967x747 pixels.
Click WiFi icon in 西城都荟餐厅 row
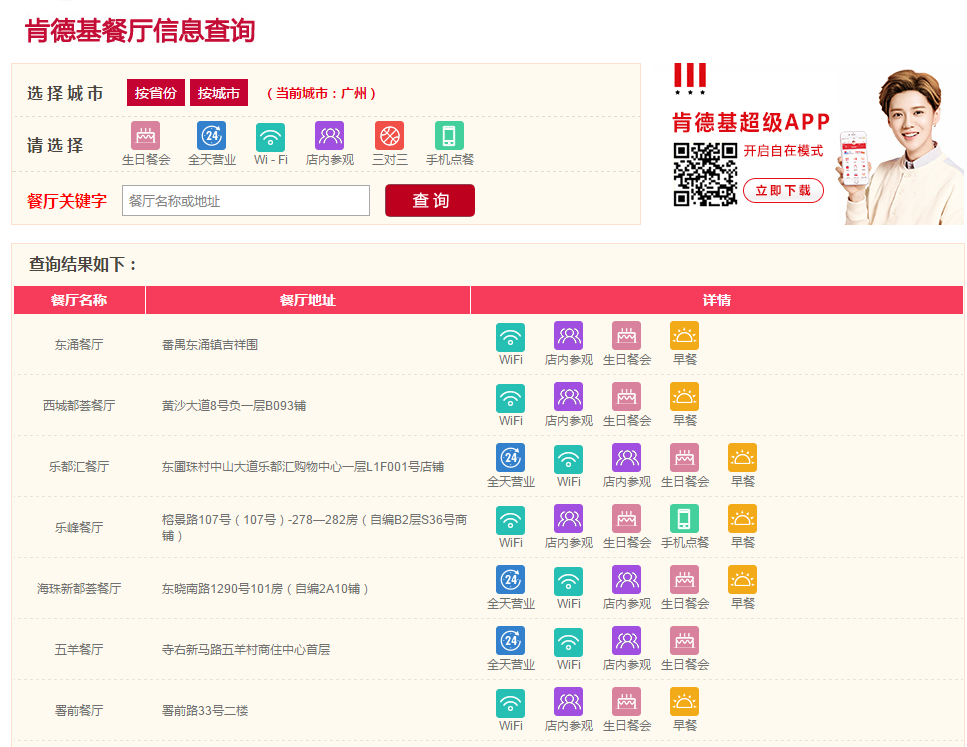pos(511,398)
